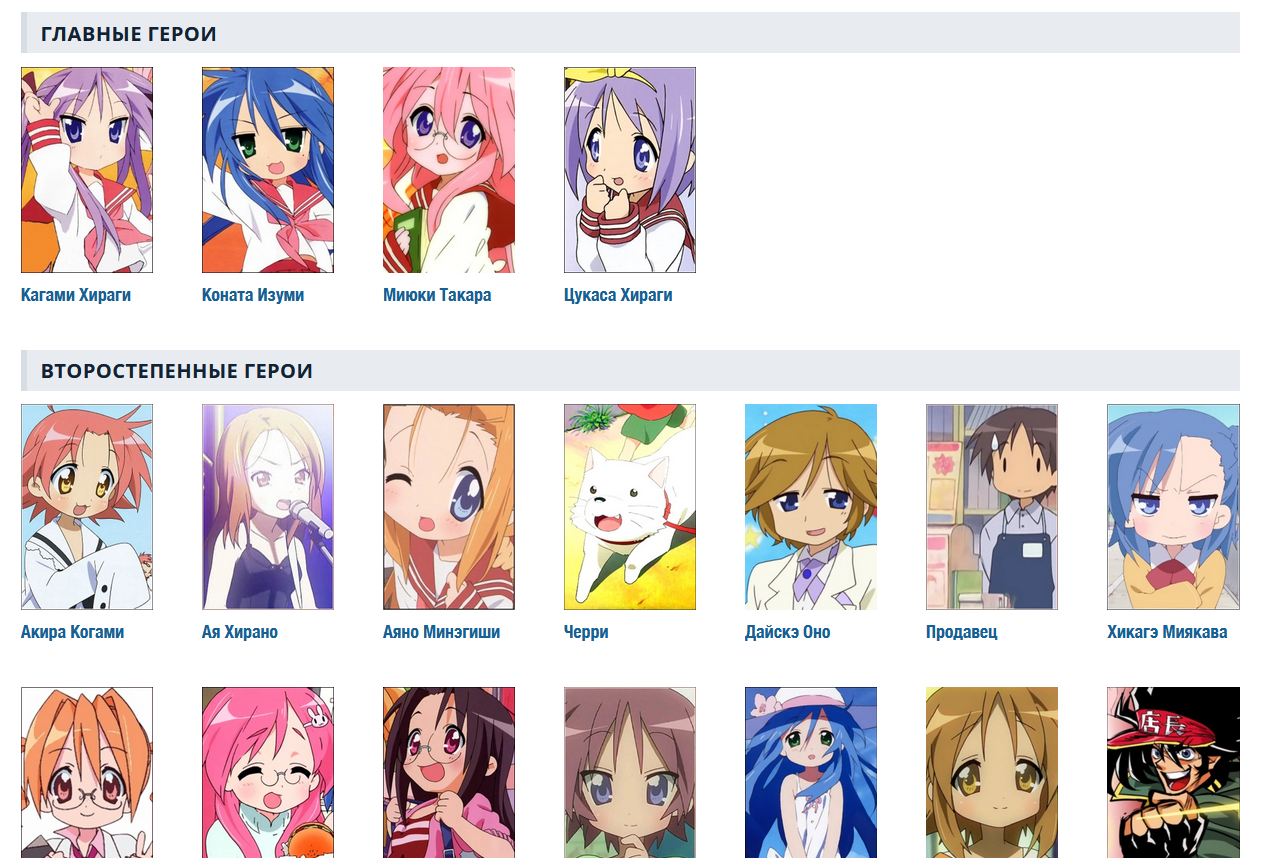
Task: Open Акира Когами character thumbnail
Action: (87, 507)
